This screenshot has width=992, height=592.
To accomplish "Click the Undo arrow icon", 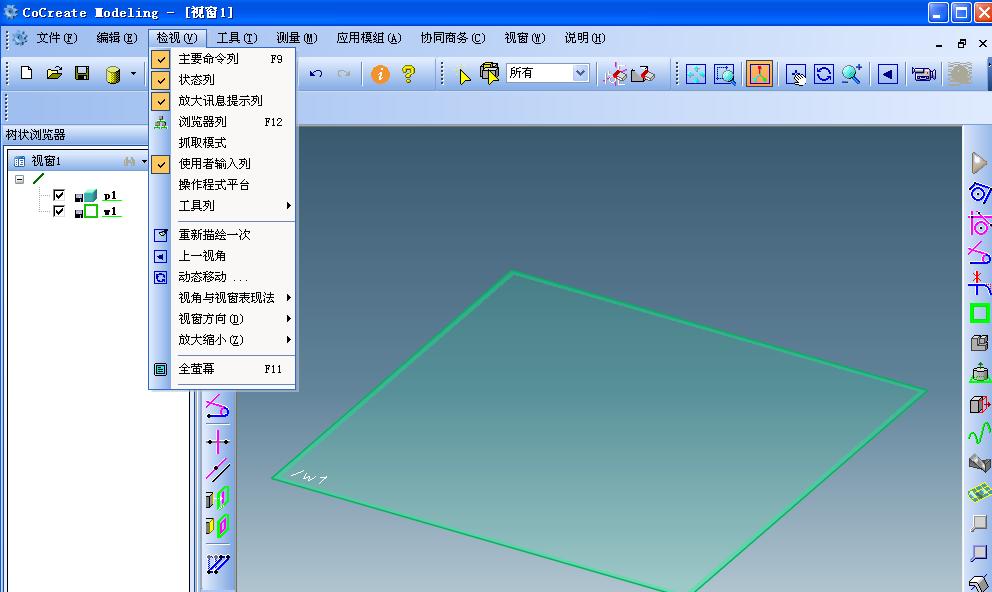I will 316,74.
